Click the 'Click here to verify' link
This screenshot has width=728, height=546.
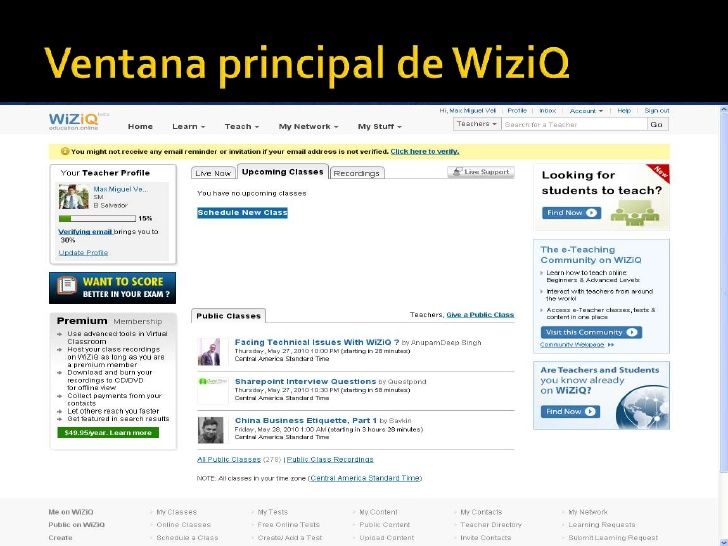click(x=424, y=151)
